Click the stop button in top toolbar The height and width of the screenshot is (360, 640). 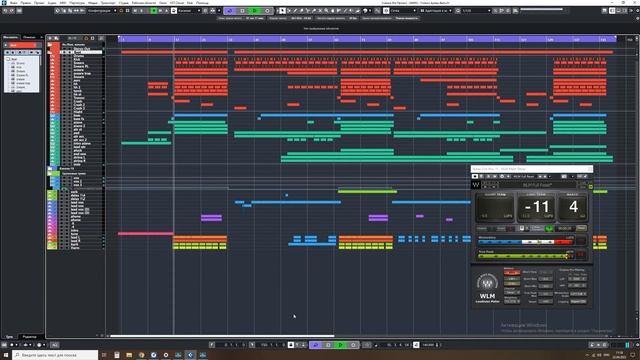pos(242,11)
